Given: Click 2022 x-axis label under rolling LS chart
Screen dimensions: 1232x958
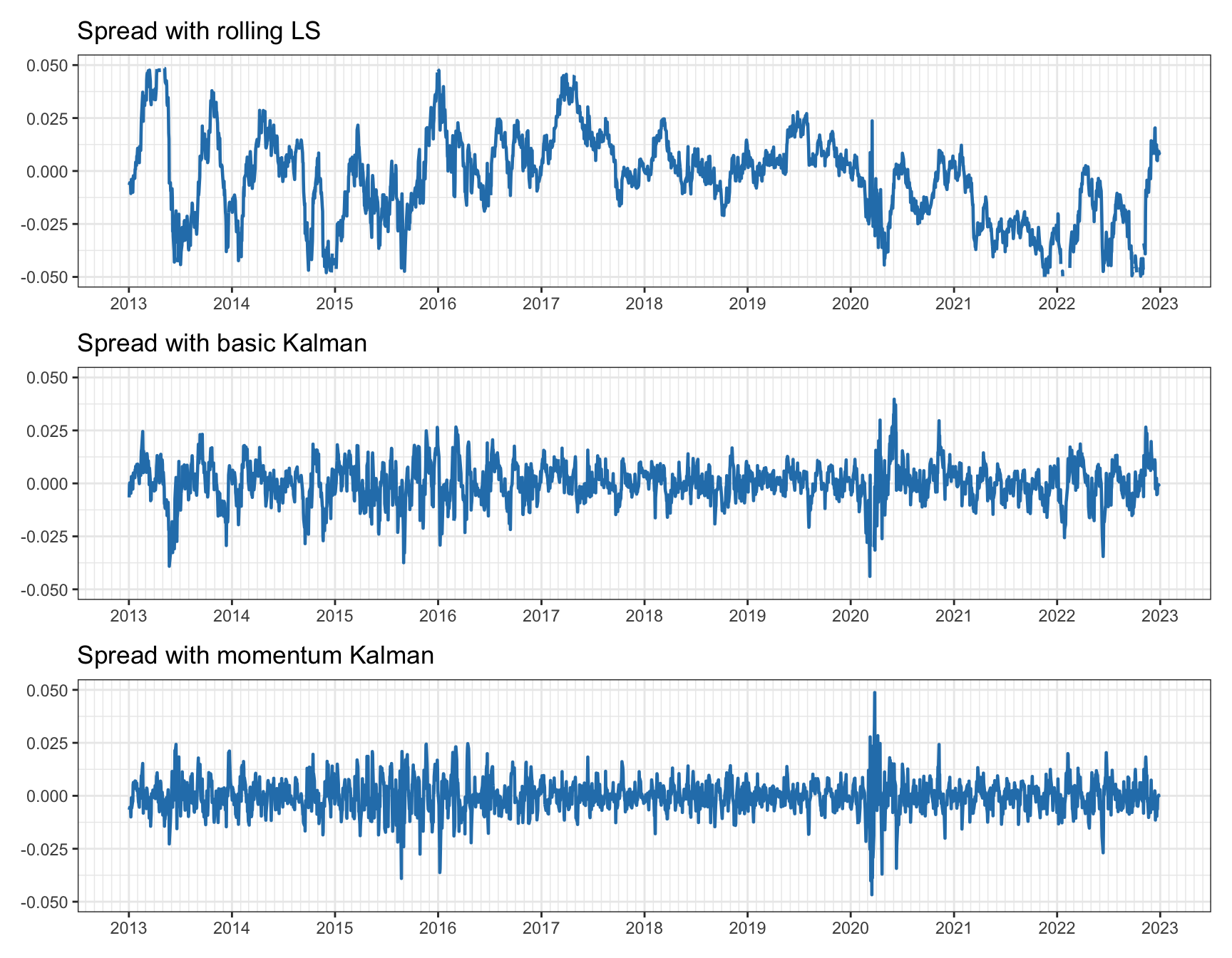Looking at the screenshot, I should pyautogui.click(x=1057, y=304).
